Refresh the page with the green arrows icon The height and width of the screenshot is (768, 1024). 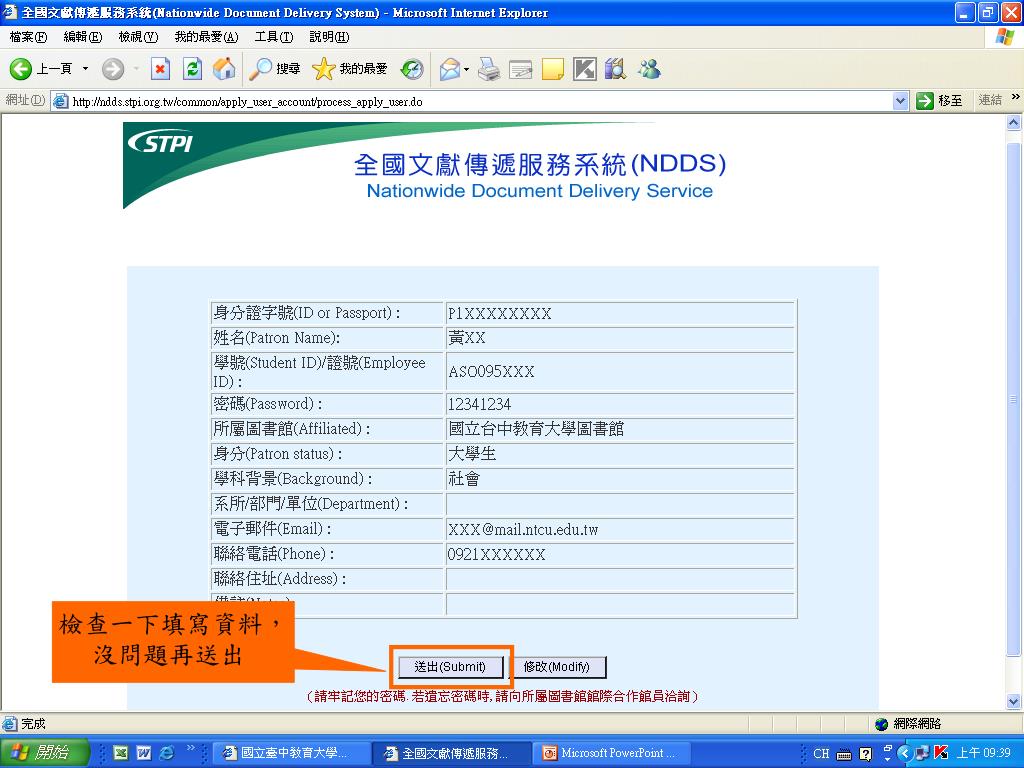click(x=192, y=69)
